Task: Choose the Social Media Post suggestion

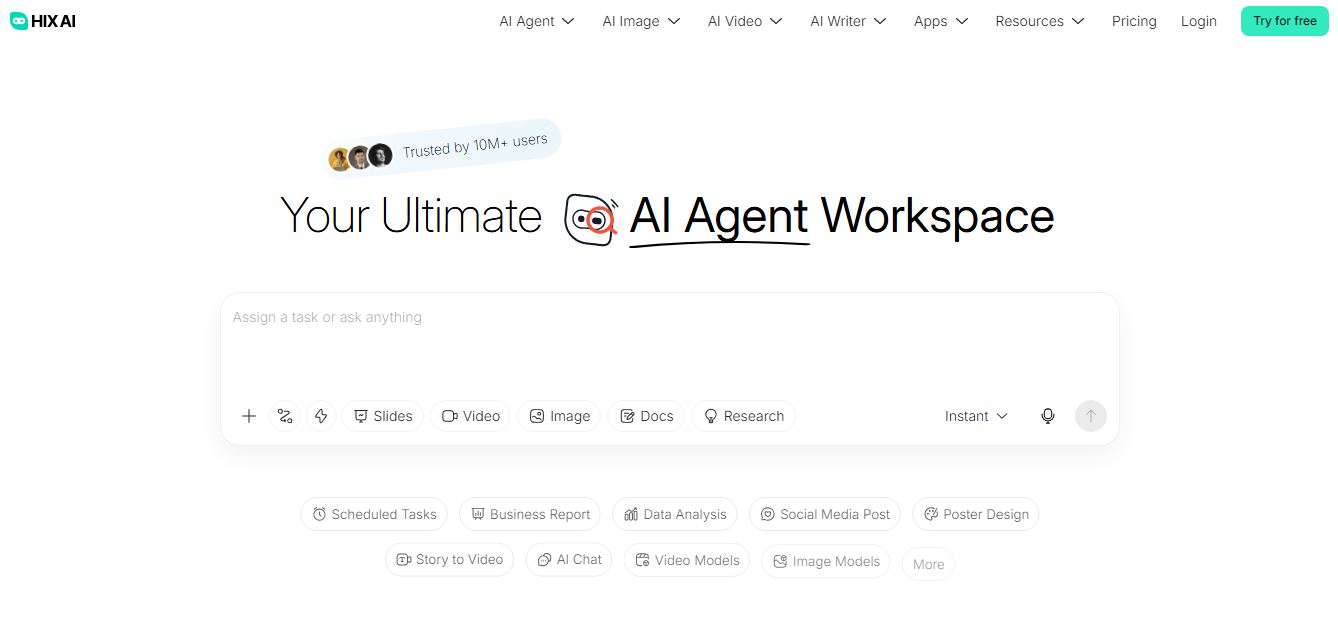Action: [x=825, y=514]
